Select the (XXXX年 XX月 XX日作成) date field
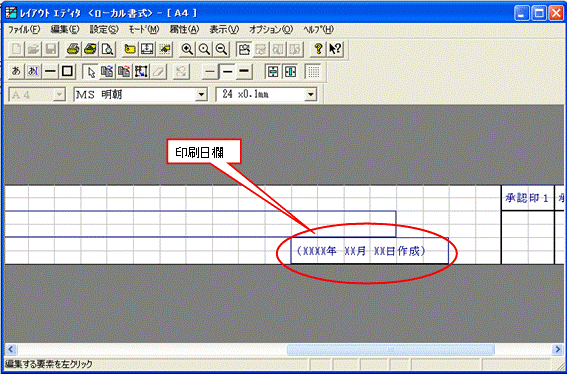Image resolution: width=567 pixels, height=374 pixels. tap(370, 251)
